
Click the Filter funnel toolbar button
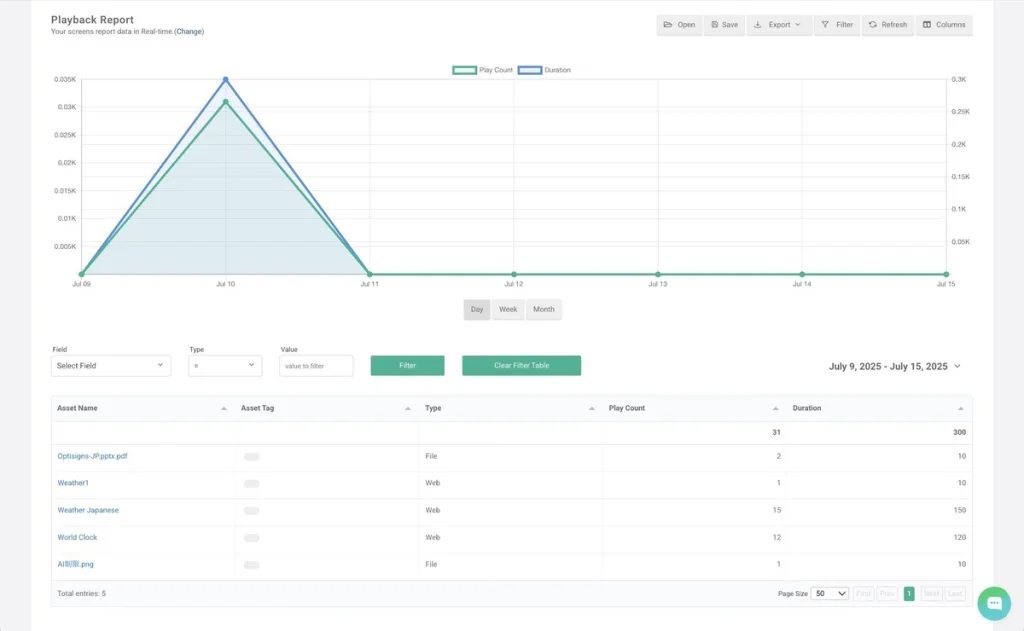pos(837,25)
